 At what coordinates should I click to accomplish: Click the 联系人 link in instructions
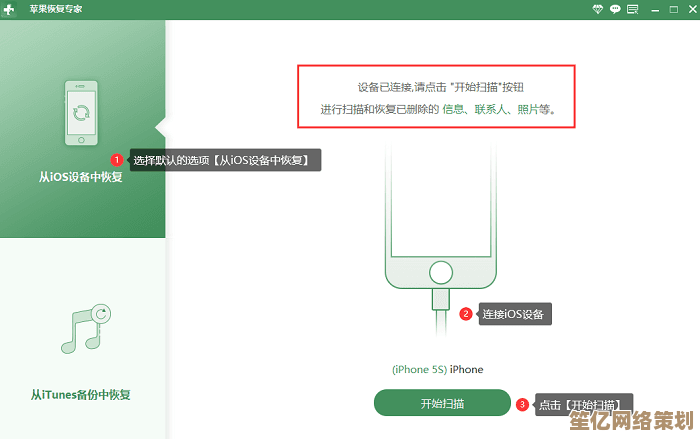click(490, 109)
